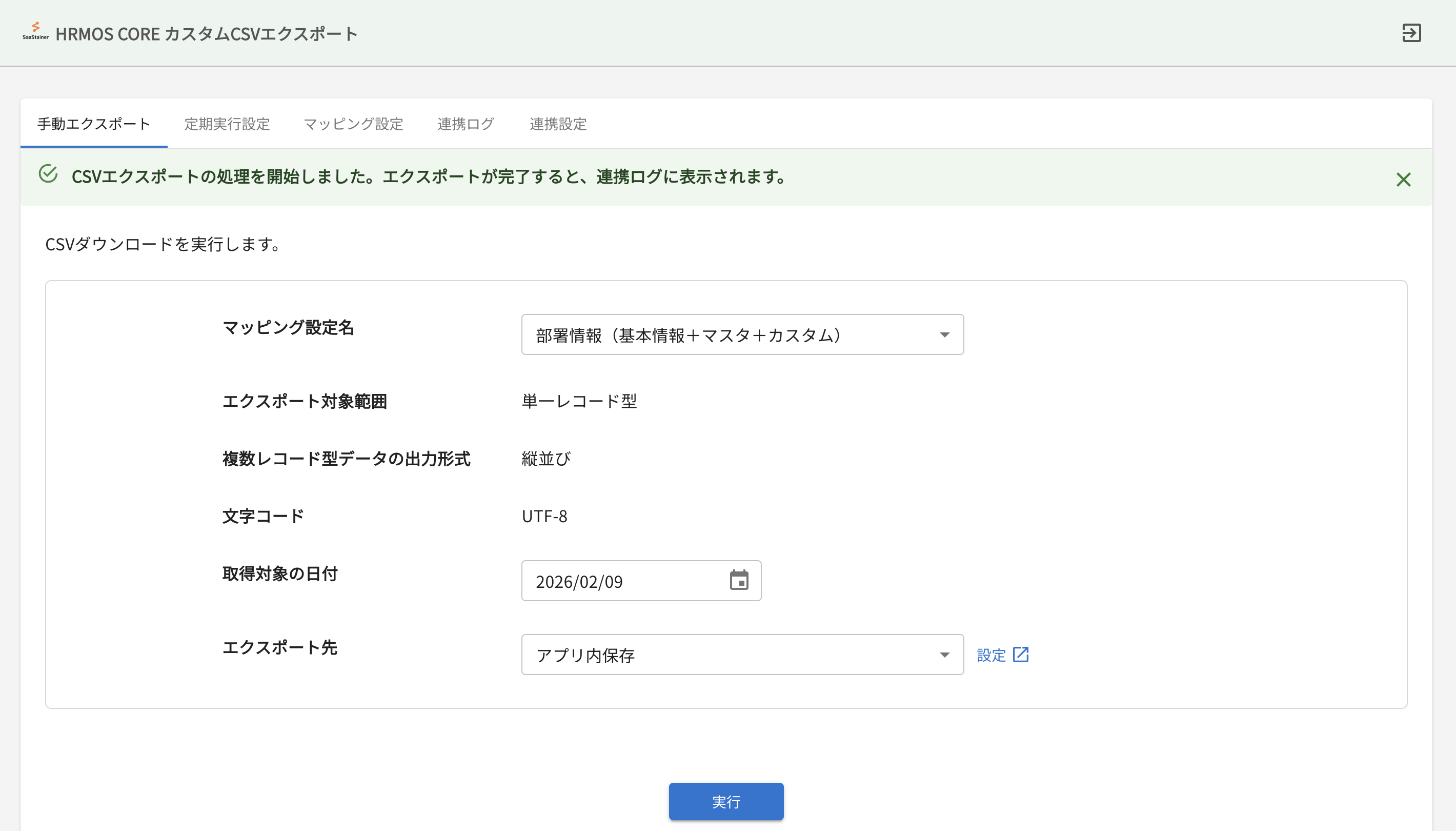This screenshot has width=1456, height=831.
Task: Click the external link icon beside 設定
Action: point(1020,655)
